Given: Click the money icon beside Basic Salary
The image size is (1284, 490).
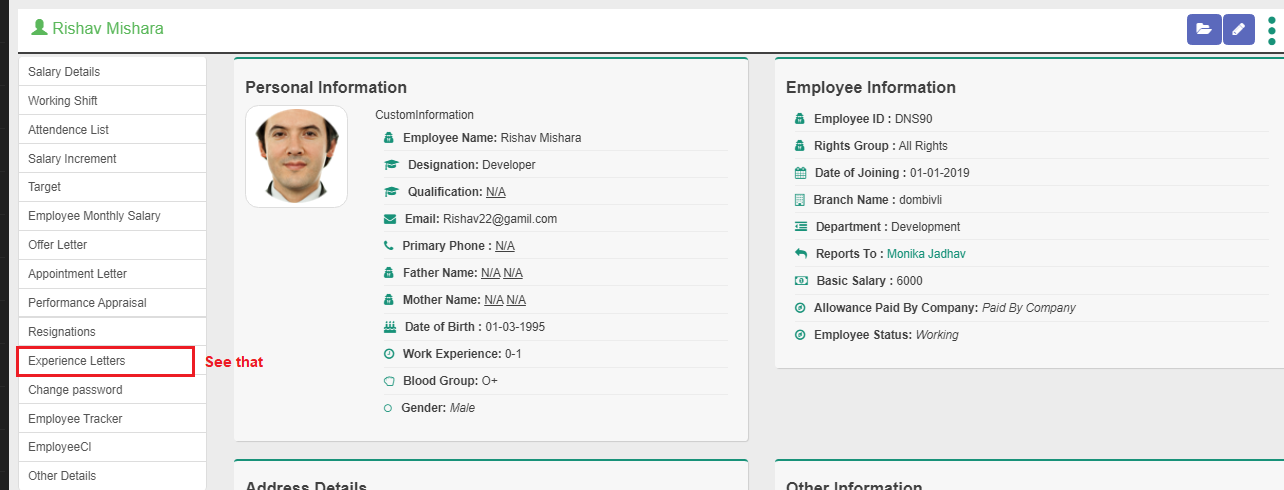Looking at the screenshot, I should (x=800, y=281).
